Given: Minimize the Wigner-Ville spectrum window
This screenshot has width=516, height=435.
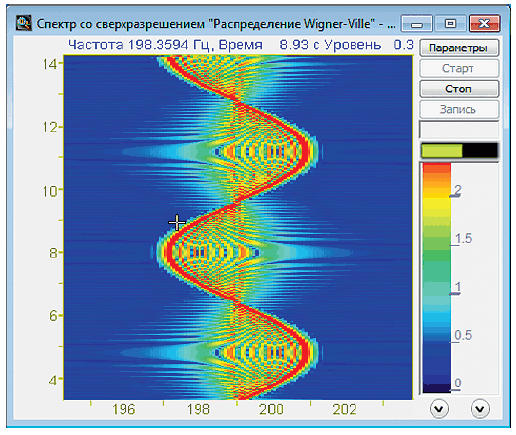Looking at the screenshot, I should click(x=417, y=24).
